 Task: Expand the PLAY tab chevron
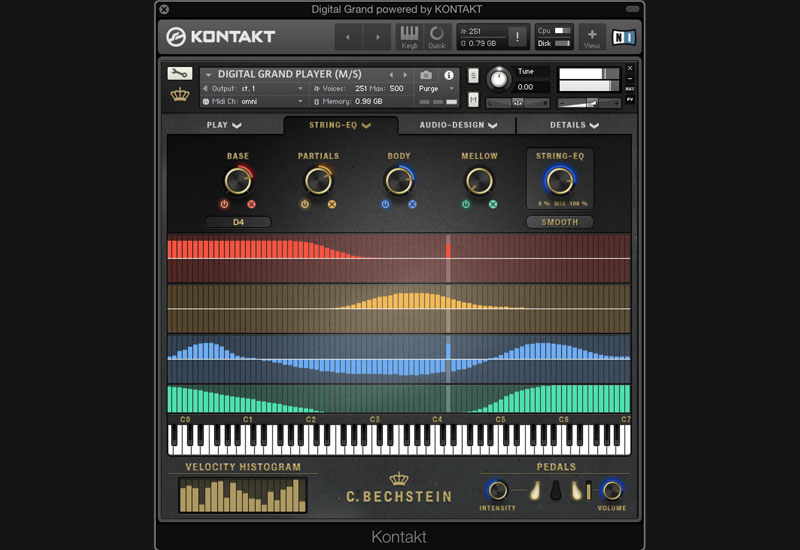pos(237,126)
